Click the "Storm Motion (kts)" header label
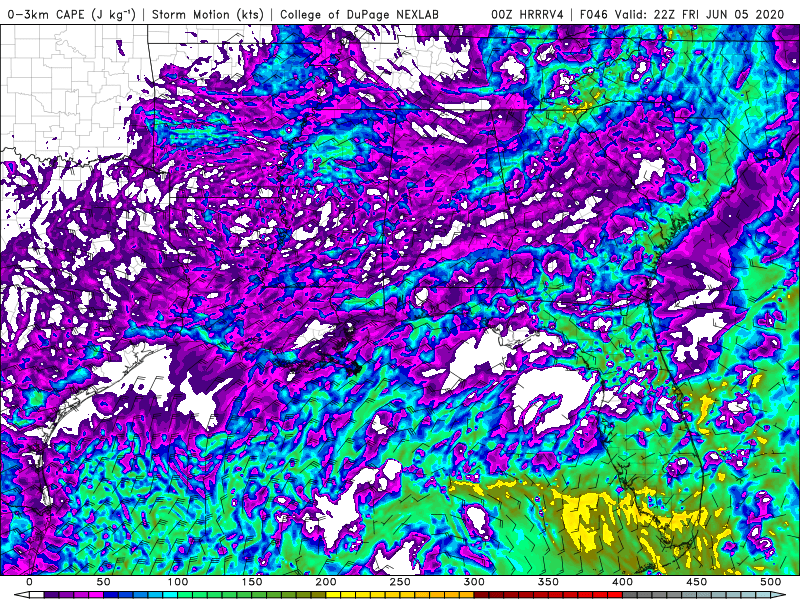Screen dimensions: 800x600 (208, 14)
